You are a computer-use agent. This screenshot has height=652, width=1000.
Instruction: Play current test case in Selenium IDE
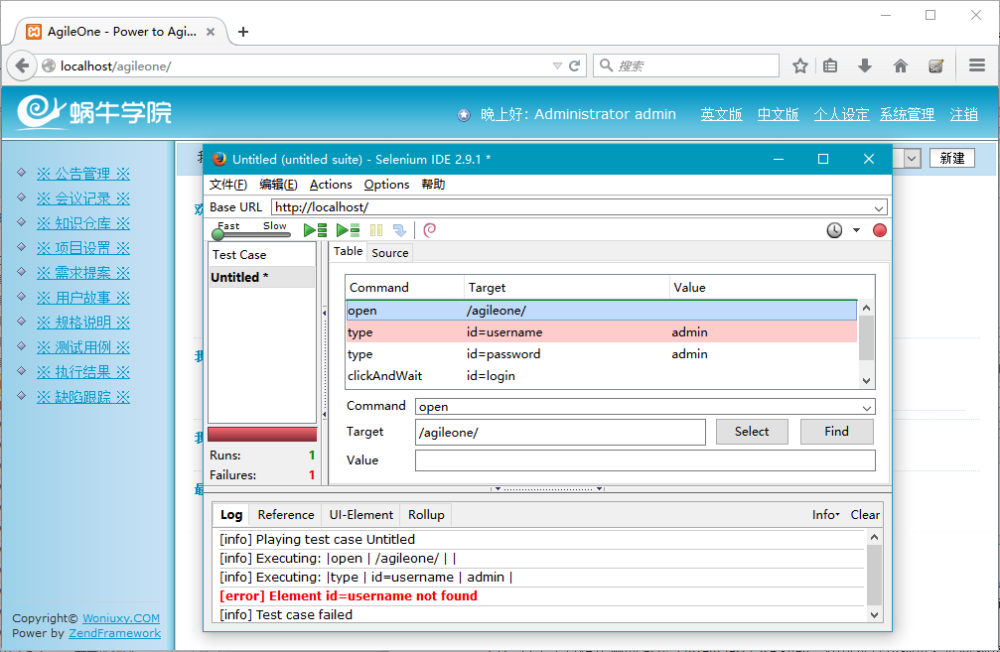pos(348,230)
